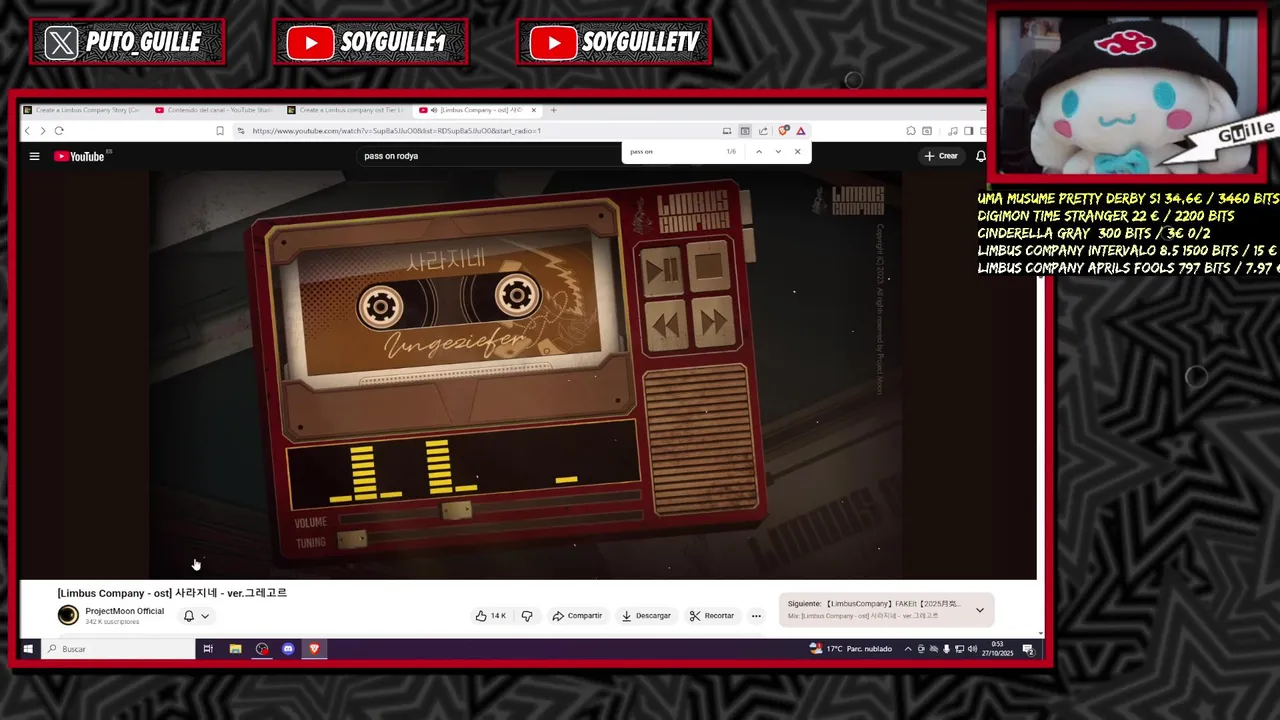Expand the Siguiente mix playlist panel
The width and height of the screenshot is (1280, 720).
(980, 609)
